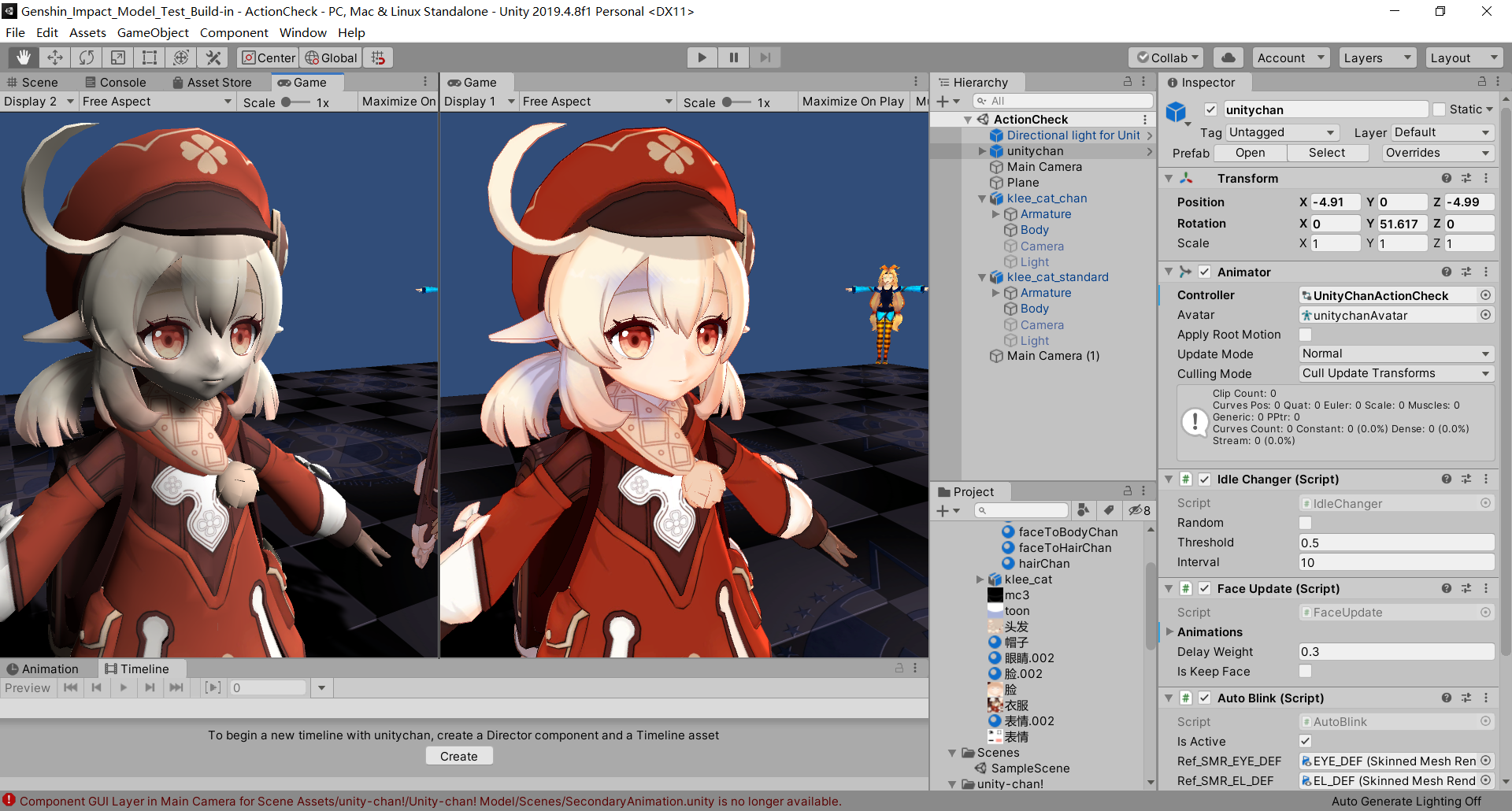Viewport: 1512px width, 811px height.
Task: Select the Rect tool
Action: [x=150, y=57]
